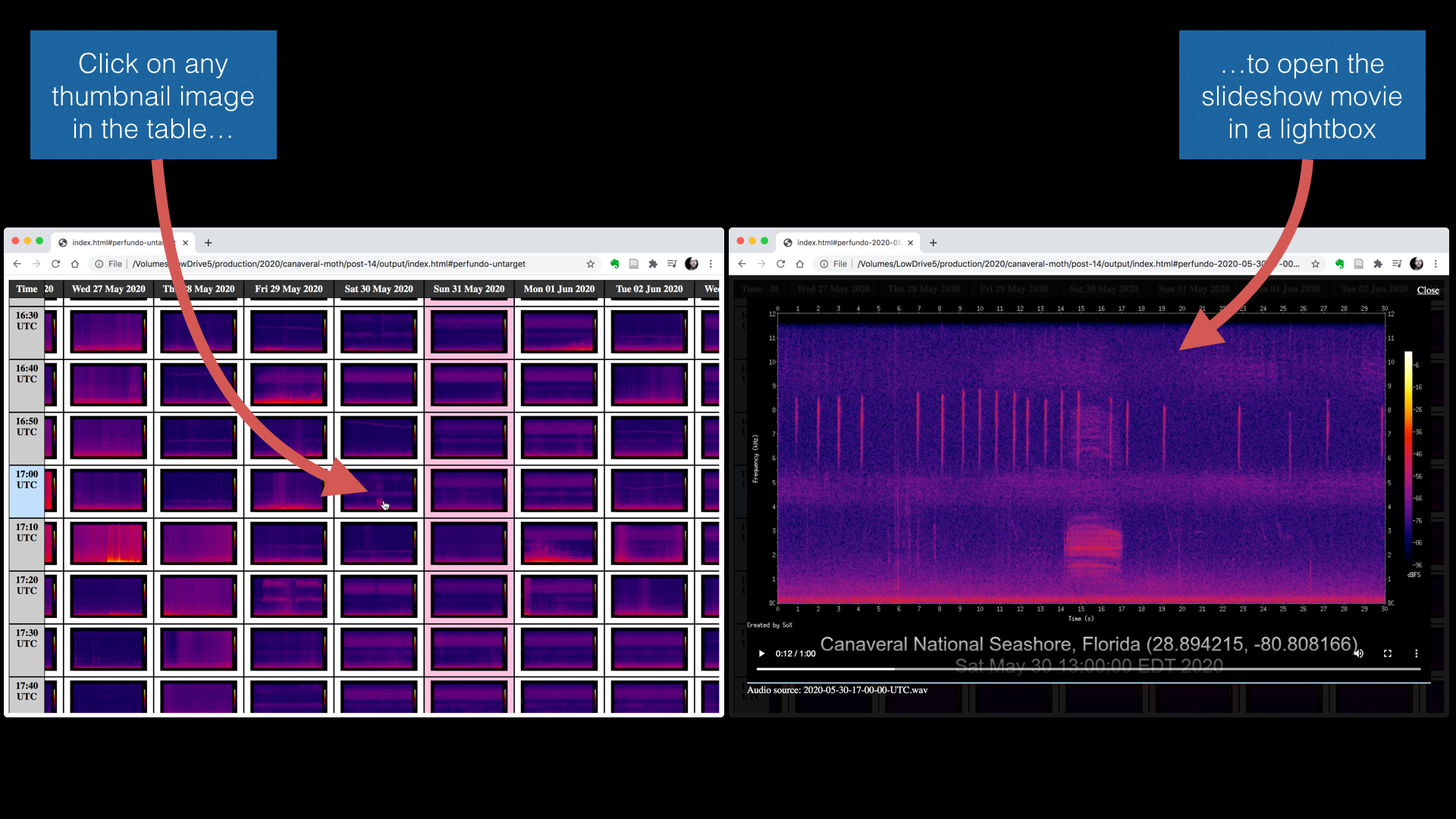The width and height of the screenshot is (1456, 819).
Task: Close the lightbox with Close link
Action: click(x=1428, y=290)
